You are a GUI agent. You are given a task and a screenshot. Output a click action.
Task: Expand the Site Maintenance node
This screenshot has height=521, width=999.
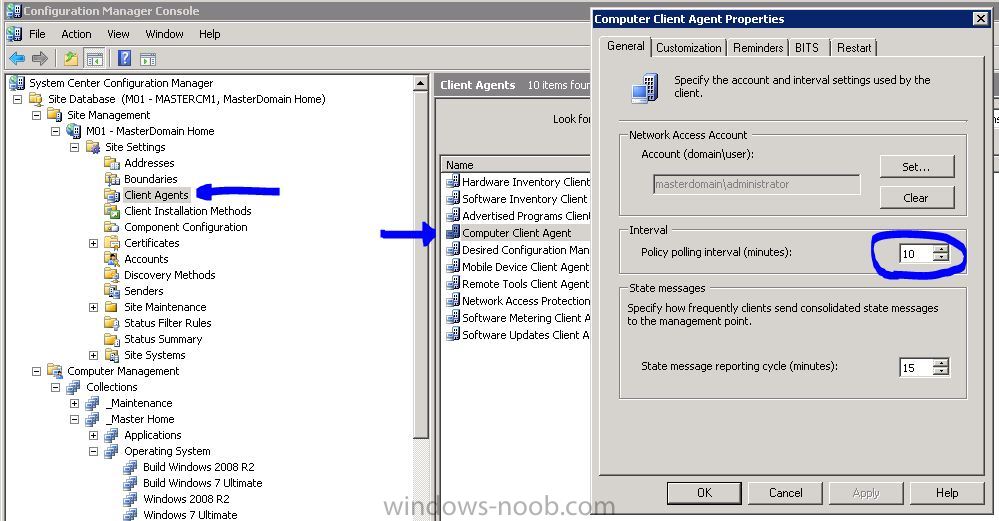[94, 307]
